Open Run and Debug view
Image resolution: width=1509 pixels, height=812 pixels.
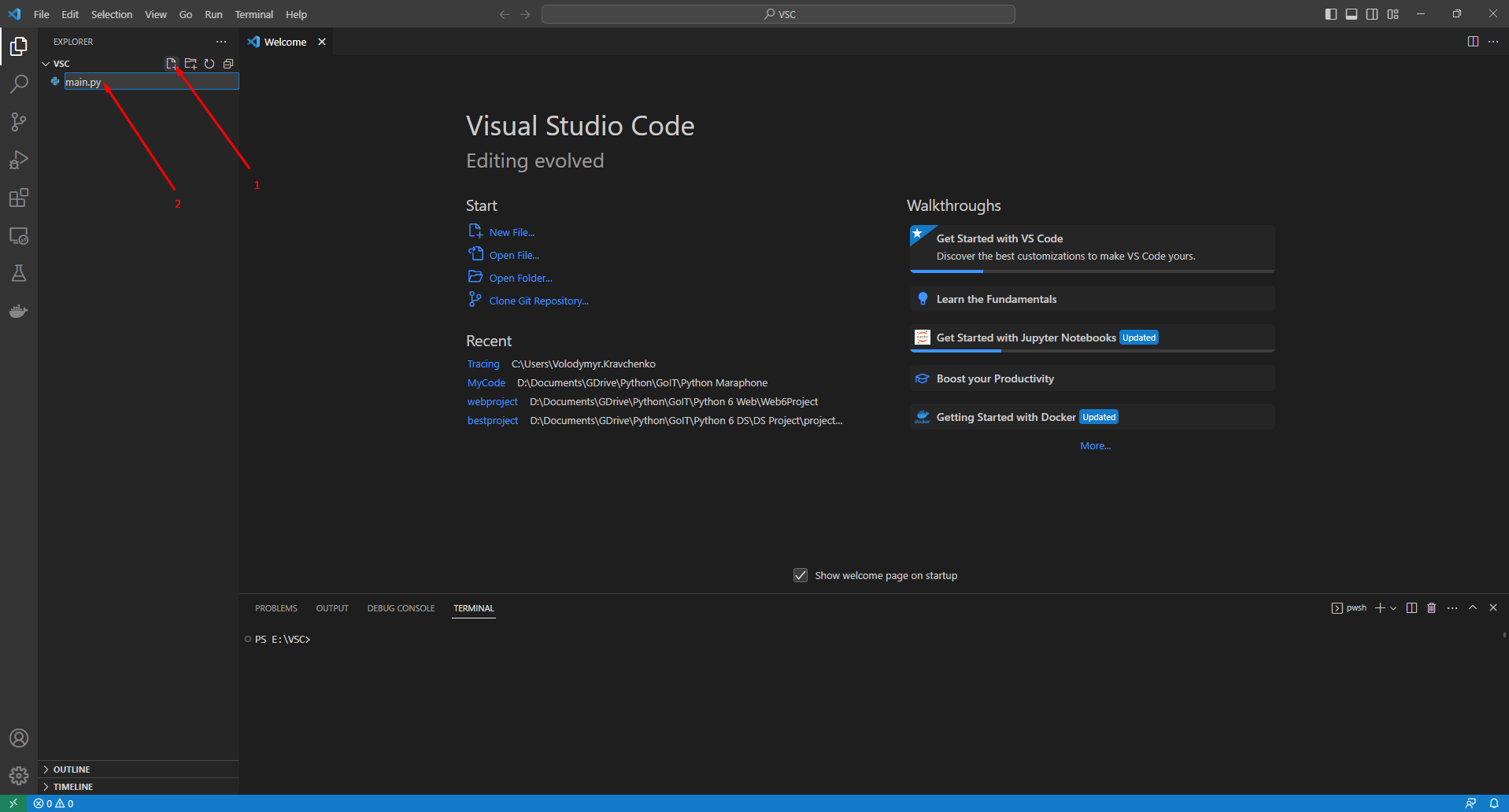[x=19, y=160]
